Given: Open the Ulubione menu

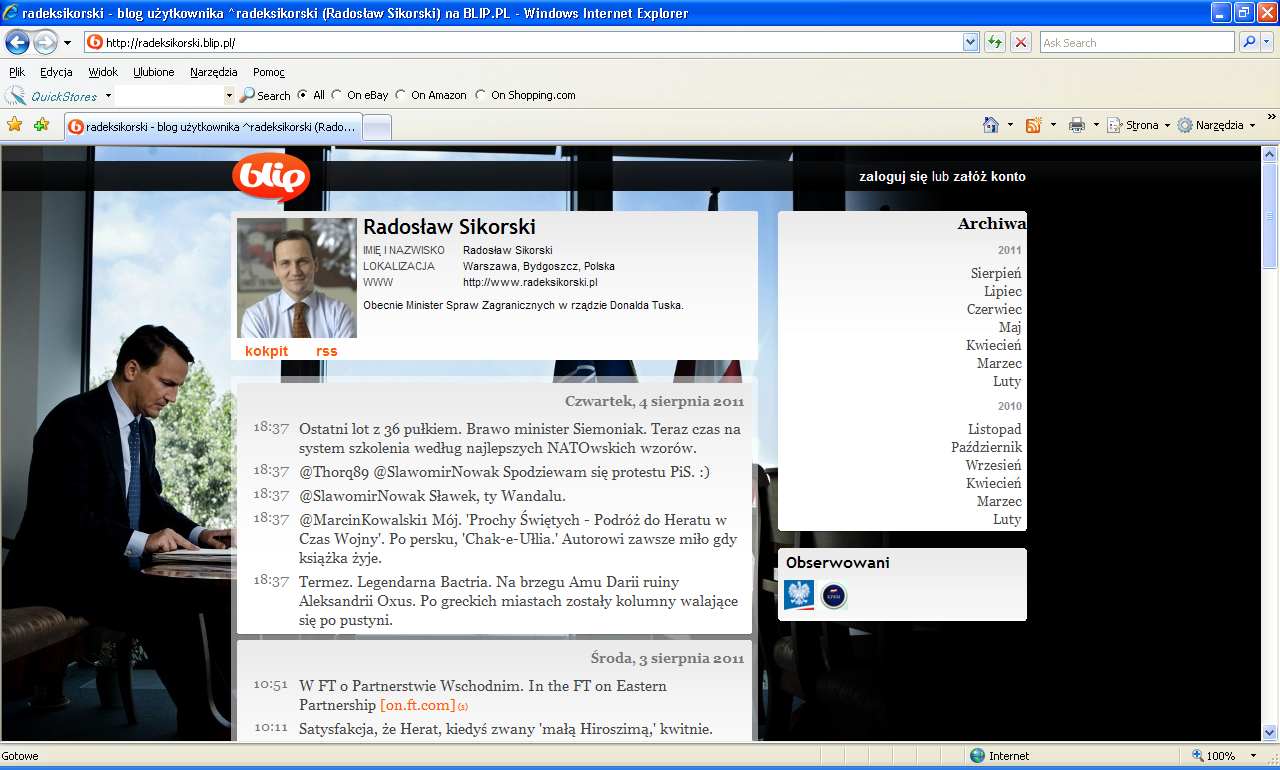Looking at the screenshot, I should (x=154, y=72).
